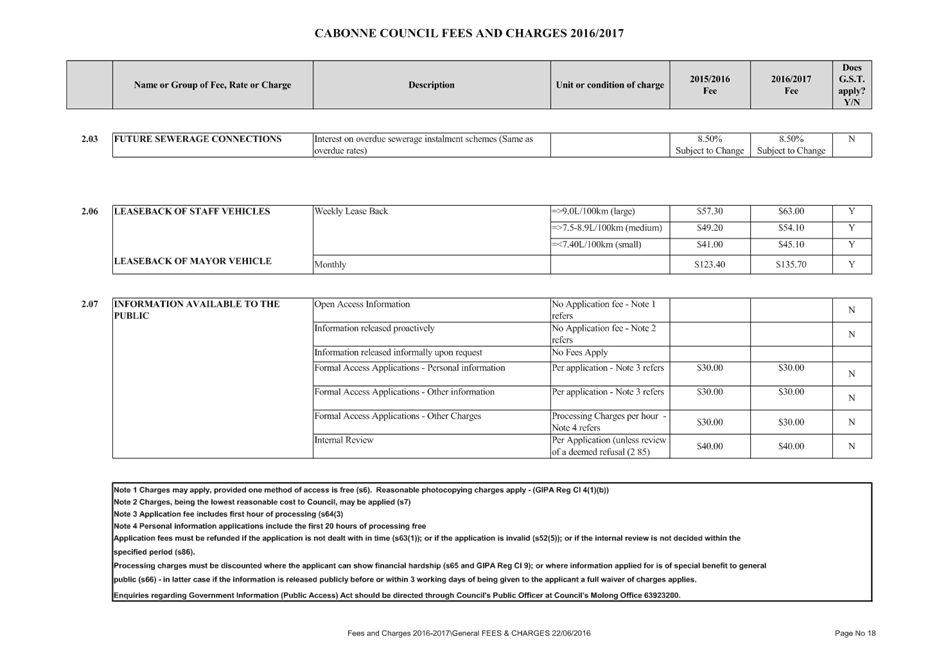The height and width of the screenshot is (664, 939).
Task: Click item number 2.03
Action: (x=89, y=139)
